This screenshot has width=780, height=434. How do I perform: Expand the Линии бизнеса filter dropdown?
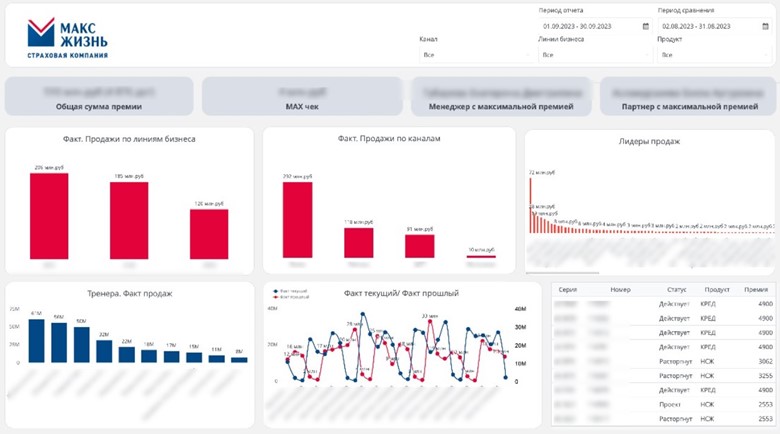click(x=595, y=55)
